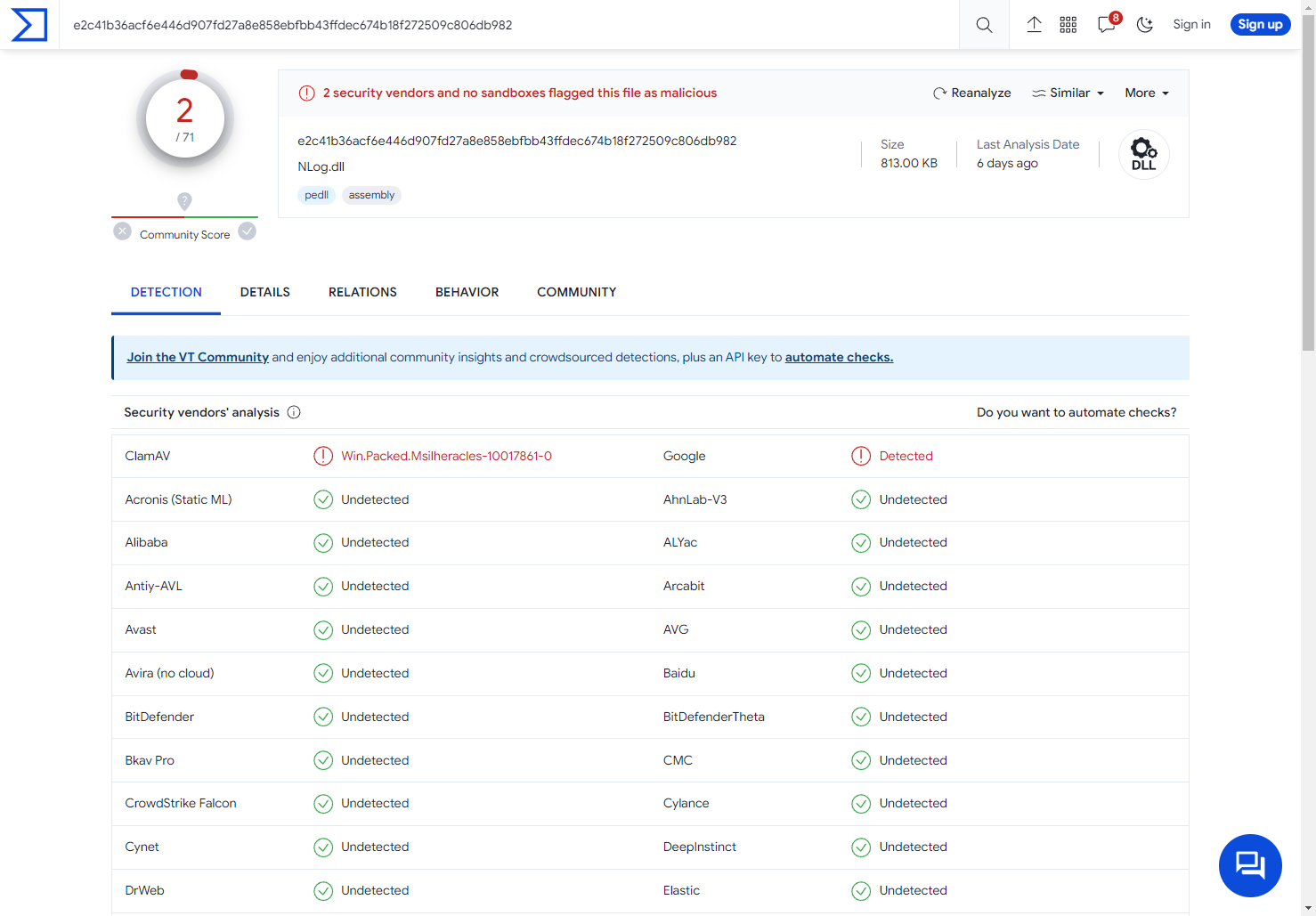1316x916 pixels.
Task: Open the chat bubble in the corner
Action: point(1249,864)
